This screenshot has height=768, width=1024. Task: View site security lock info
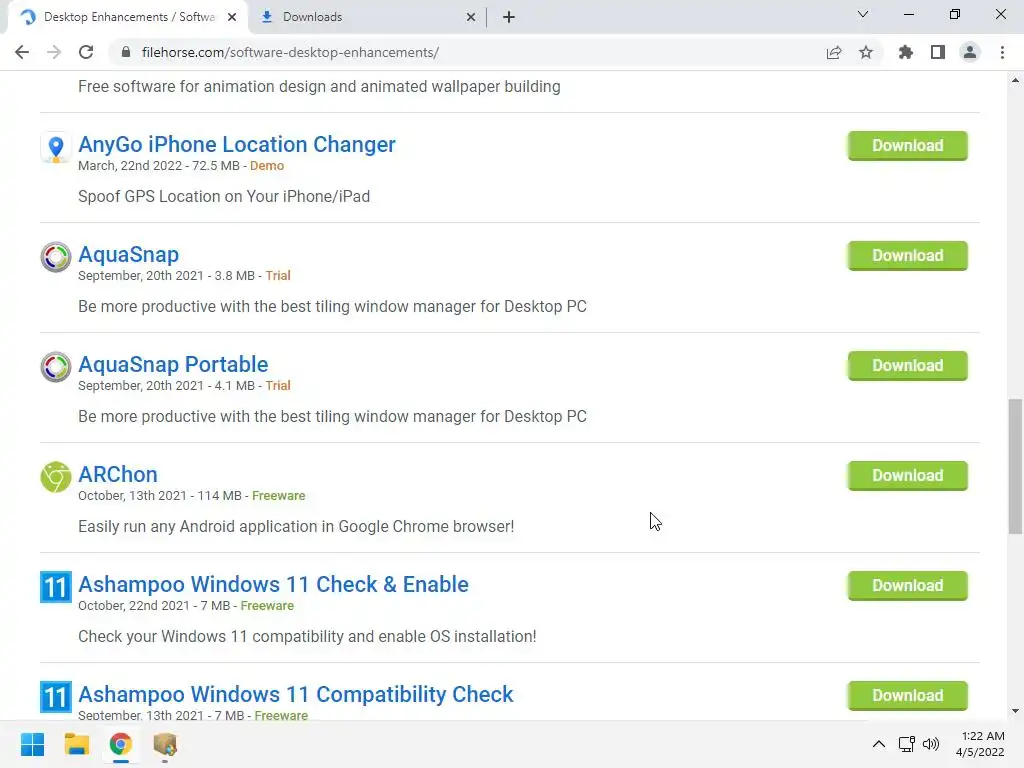click(x=126, y=52)
